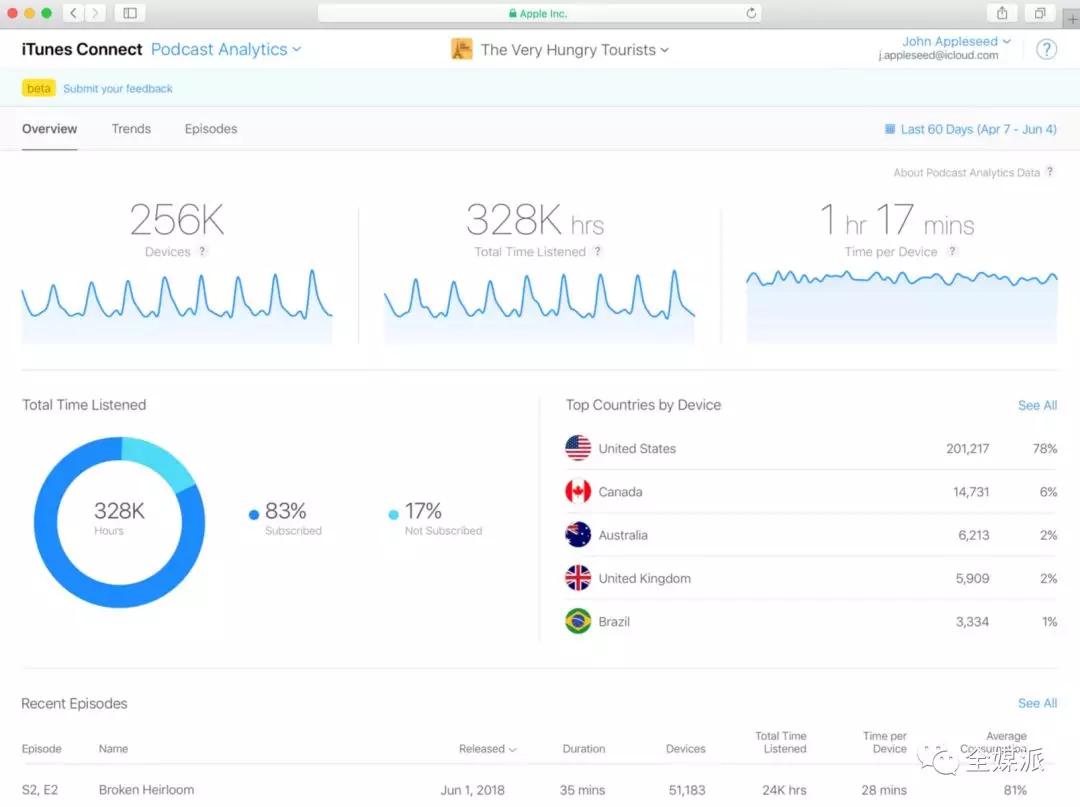Switch to the Episodes tab

click(x=211, y=129)
